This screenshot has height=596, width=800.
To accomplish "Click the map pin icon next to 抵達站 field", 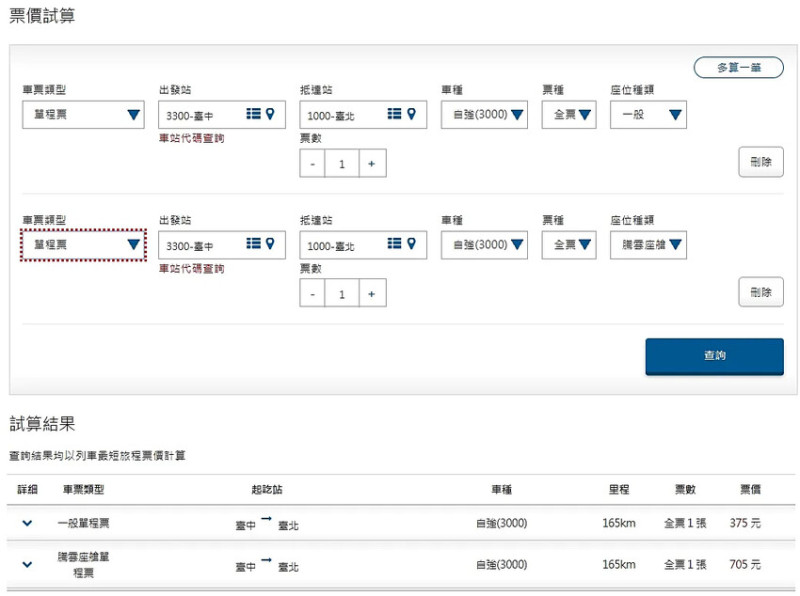I will 412,114.
